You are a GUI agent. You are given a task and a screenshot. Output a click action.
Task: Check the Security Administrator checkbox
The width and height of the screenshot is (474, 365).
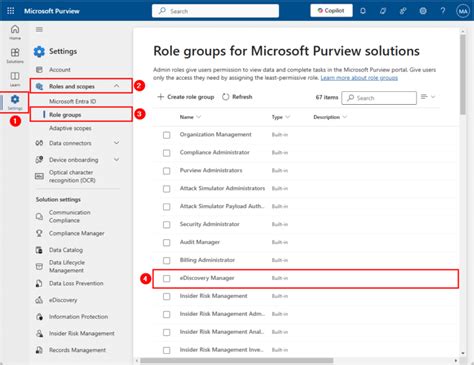point(167,225)
